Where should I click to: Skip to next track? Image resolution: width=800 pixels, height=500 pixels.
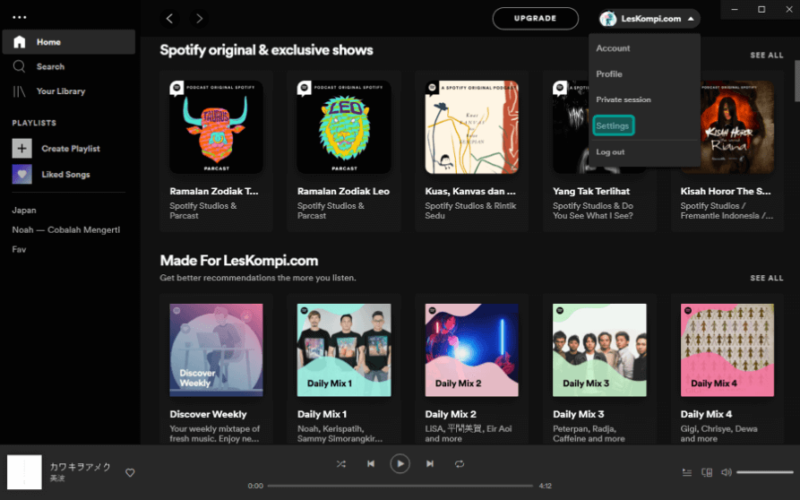click(x=430, y=464)
